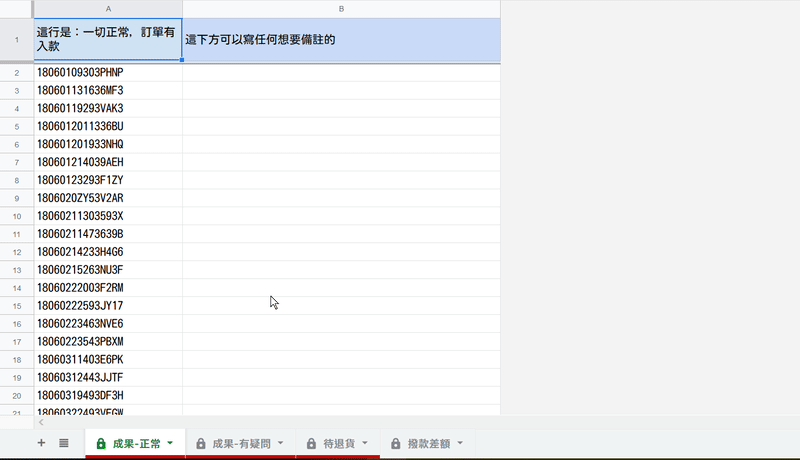800x460 pixels.
Task: Select column A header
Action: tap(108, 9)
